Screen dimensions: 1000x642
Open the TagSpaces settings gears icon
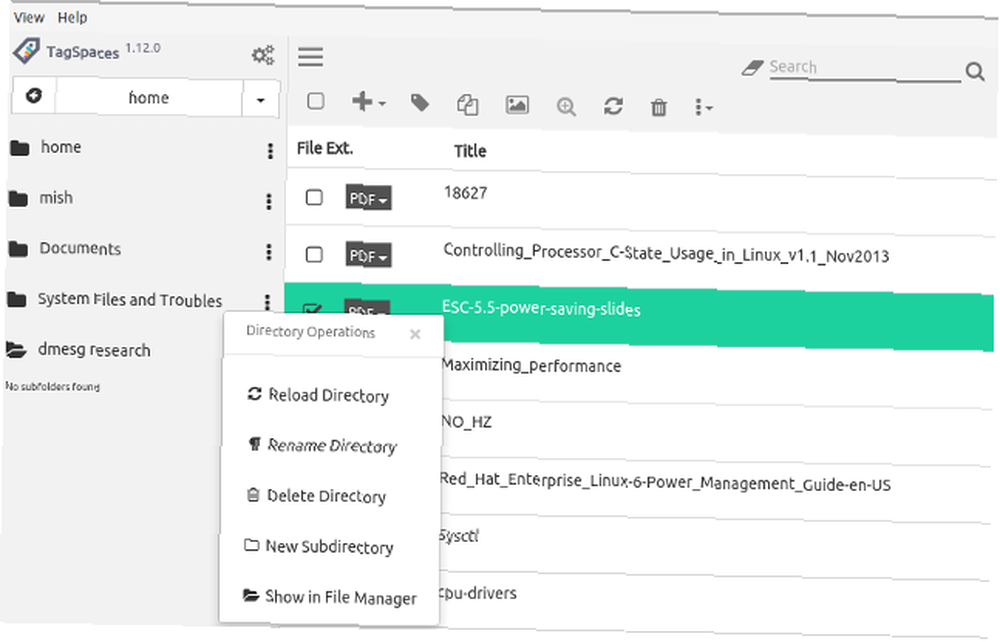pyautogui.click(x=263, y=55)
